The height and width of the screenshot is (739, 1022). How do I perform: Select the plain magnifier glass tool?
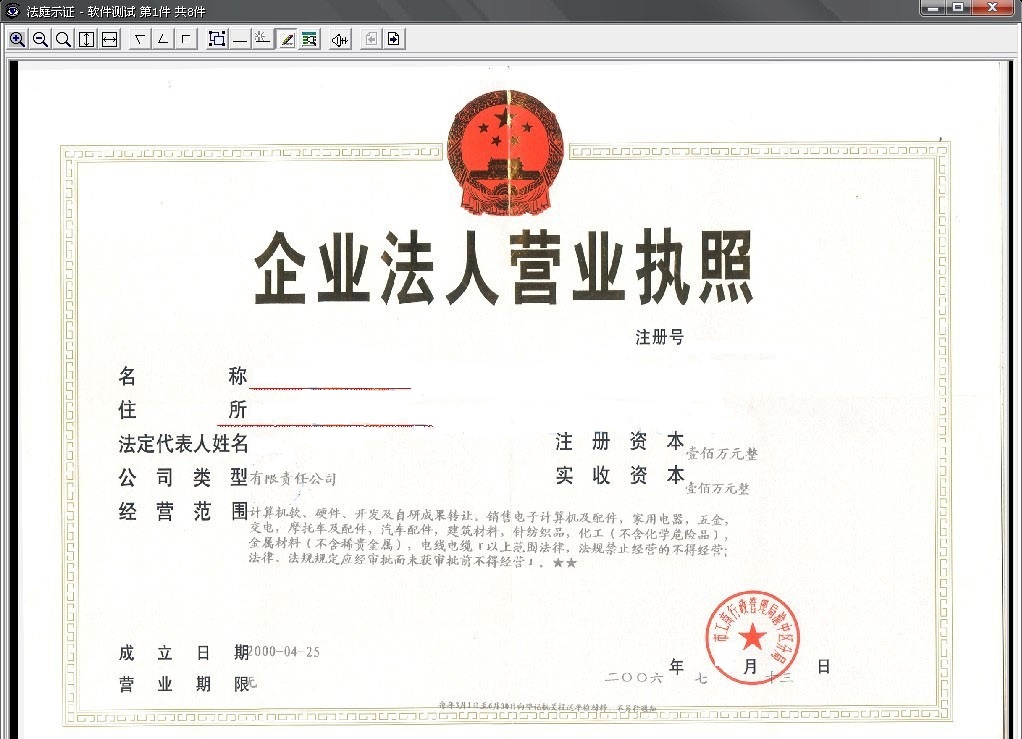[63, 39]
